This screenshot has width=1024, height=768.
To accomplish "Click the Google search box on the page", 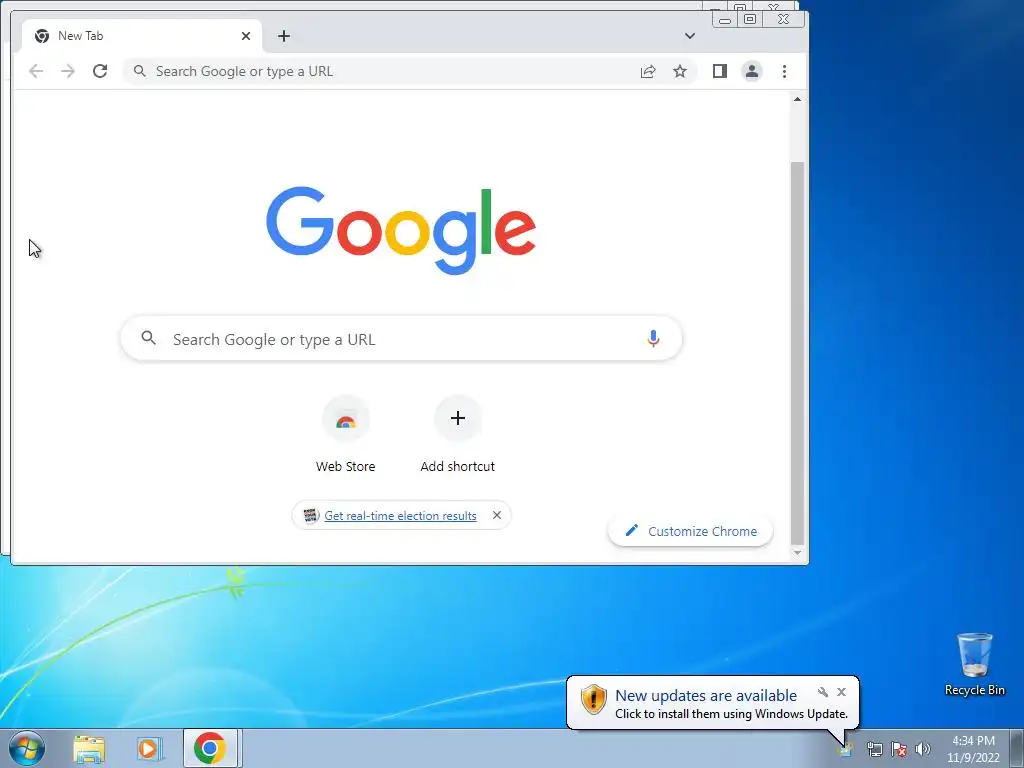I will (x=401, y=339).
